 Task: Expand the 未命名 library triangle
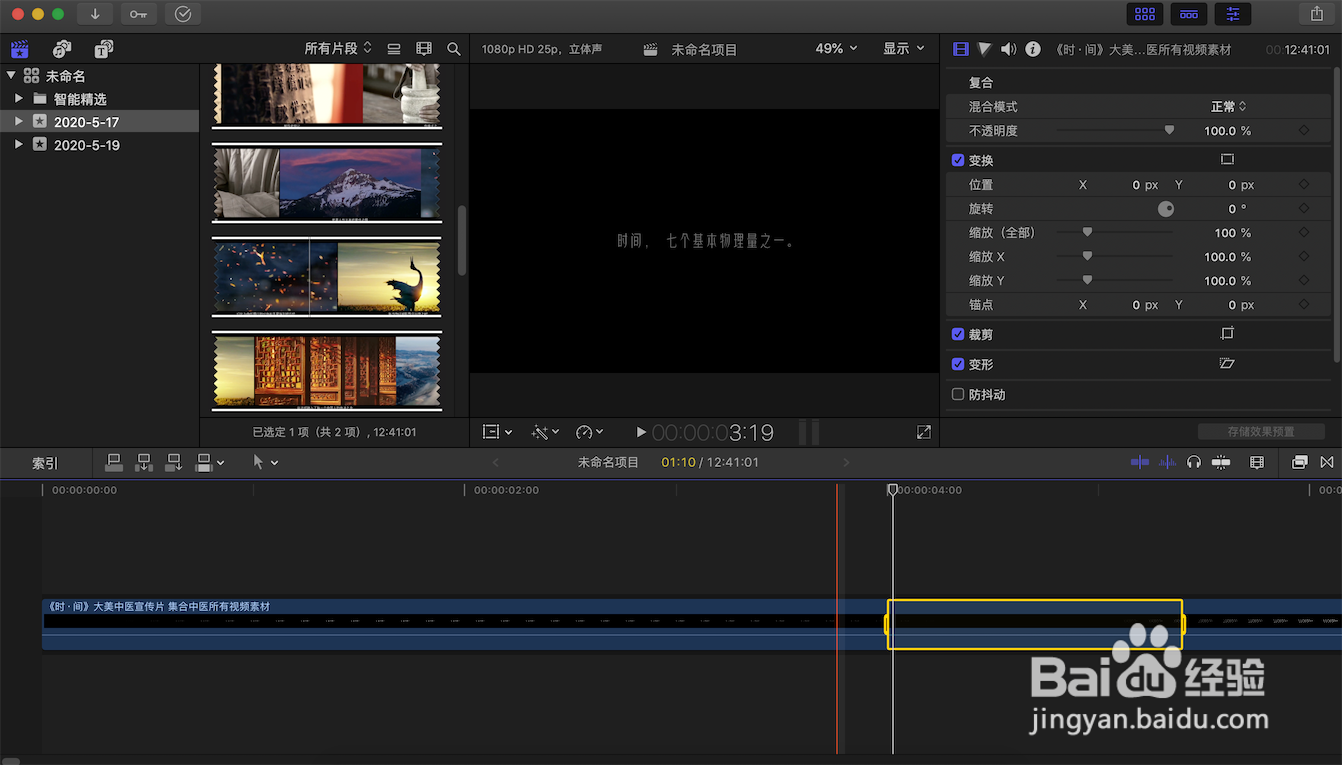(x=11, y=75)
